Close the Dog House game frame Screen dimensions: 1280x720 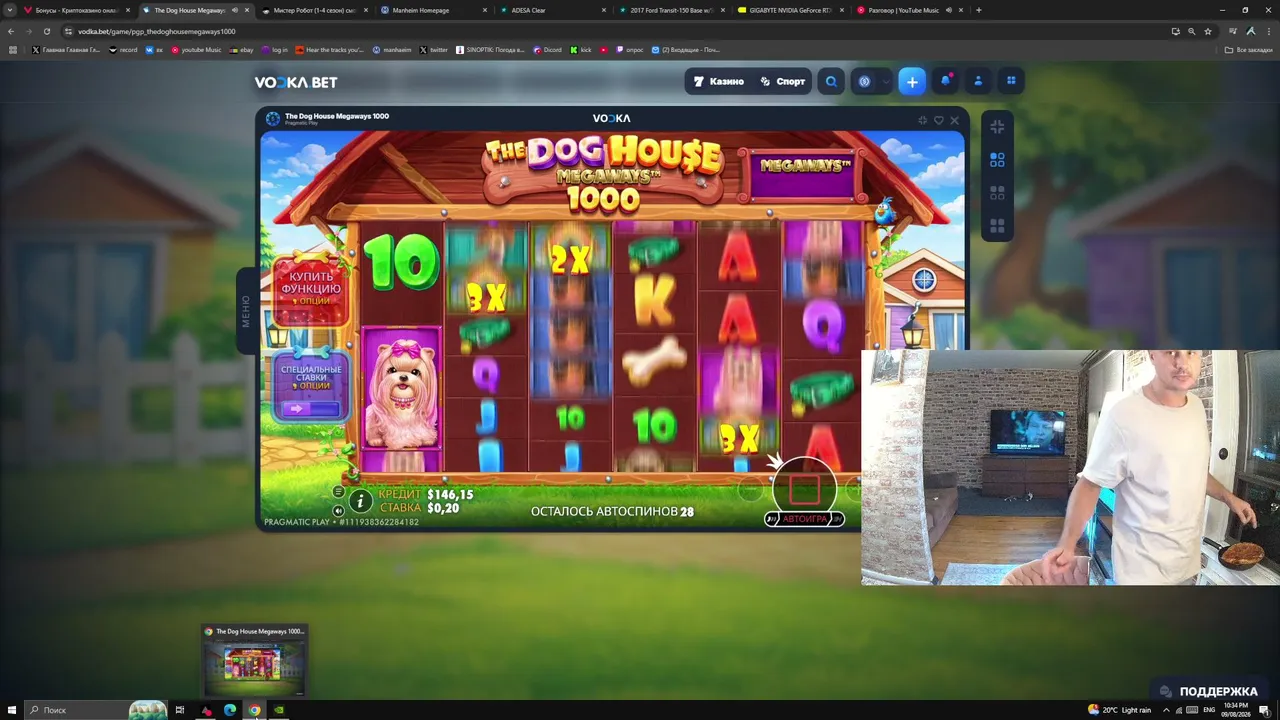click(954, 120)
